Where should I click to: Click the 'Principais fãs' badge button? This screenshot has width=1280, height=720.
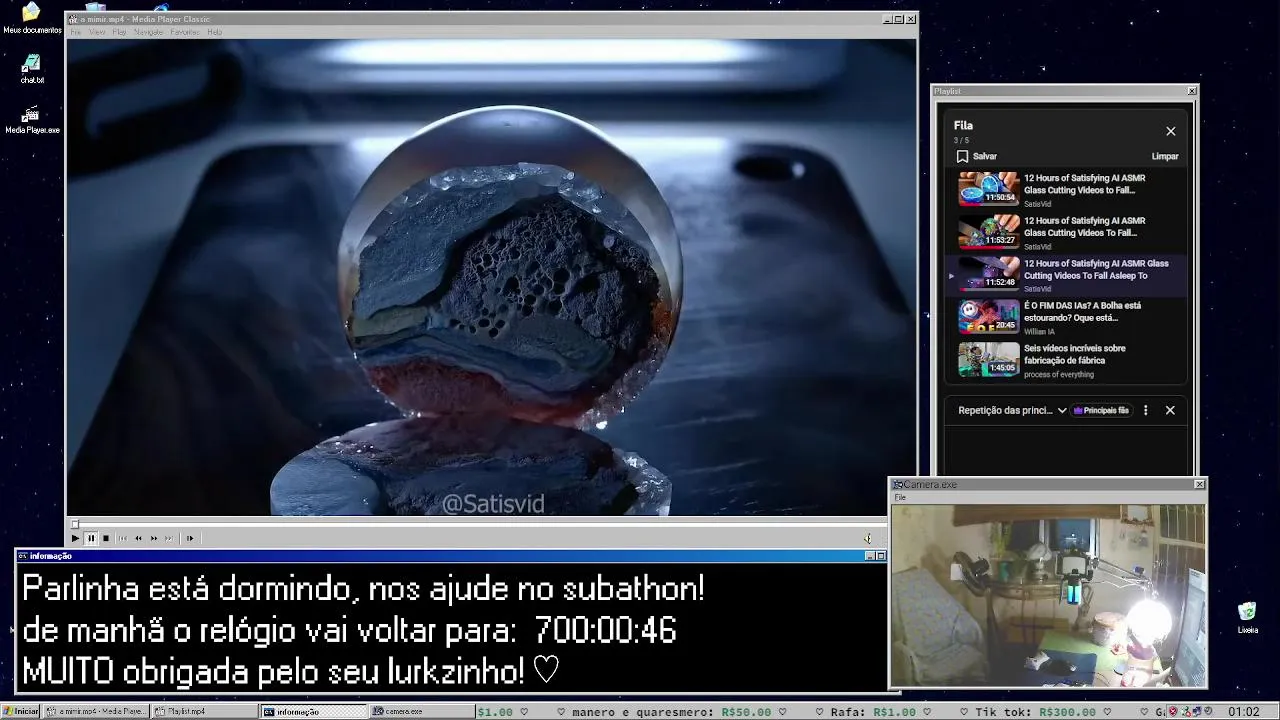(x=1101, y=410)
